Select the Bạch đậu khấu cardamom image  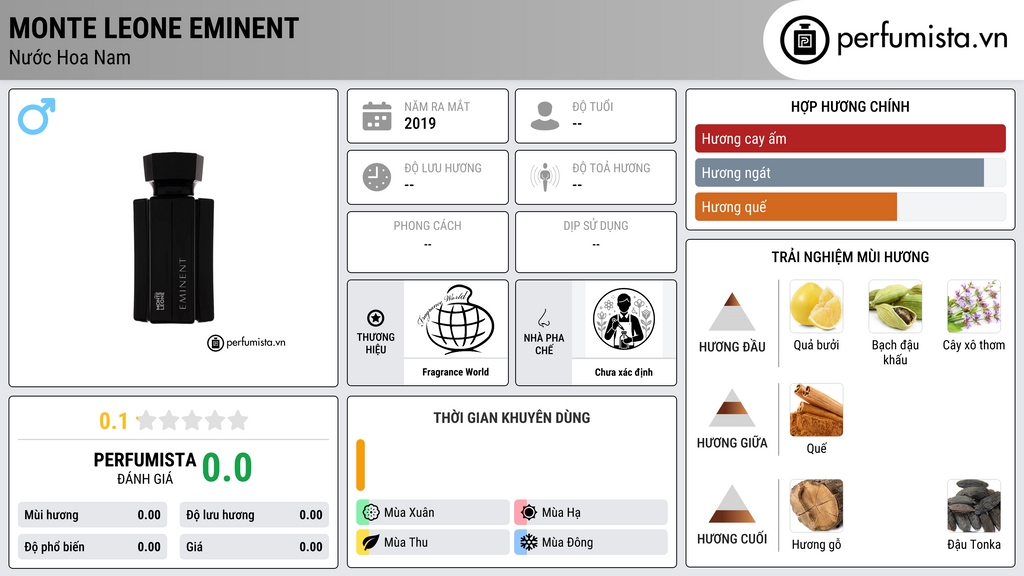point(895,306)
